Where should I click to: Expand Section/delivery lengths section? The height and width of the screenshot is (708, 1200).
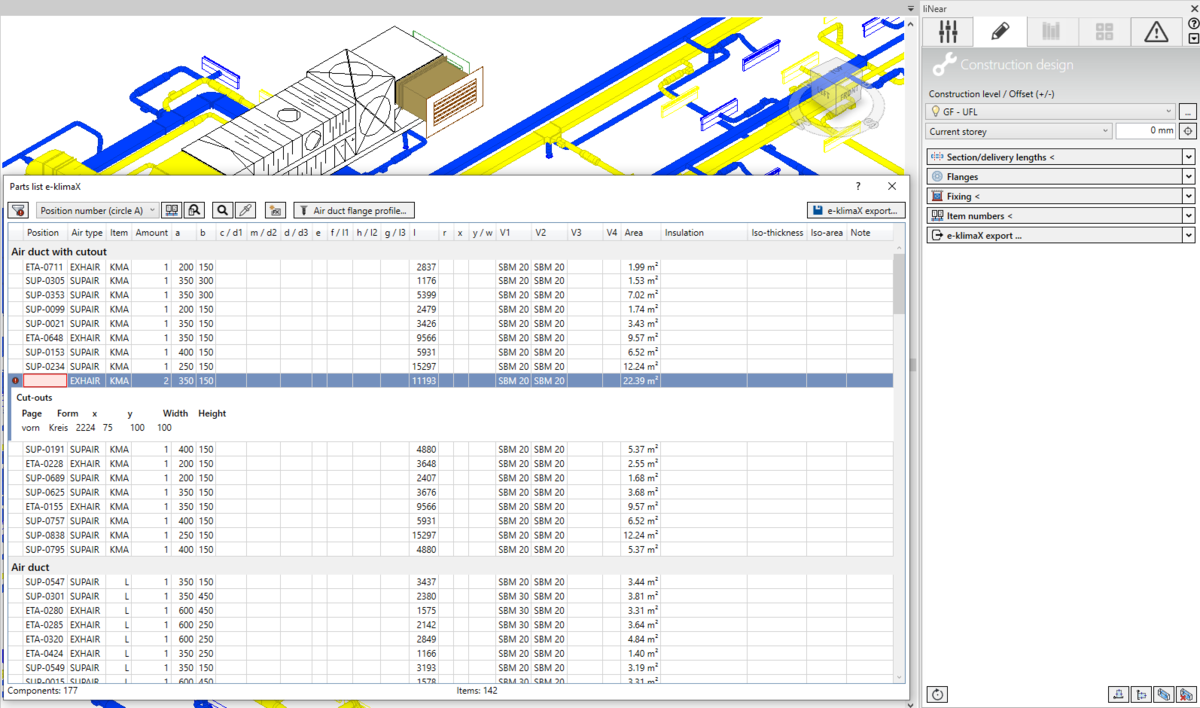(x=1061, y=157)
